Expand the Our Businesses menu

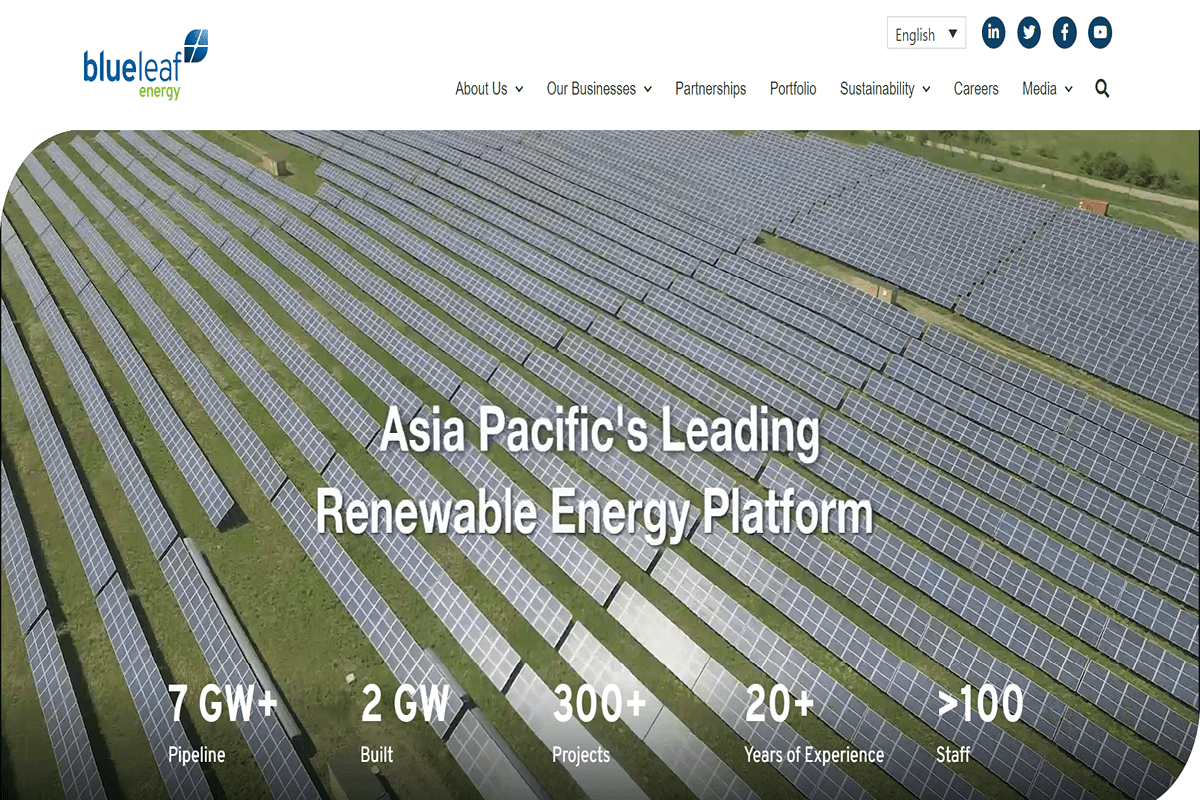coord(598,89)
